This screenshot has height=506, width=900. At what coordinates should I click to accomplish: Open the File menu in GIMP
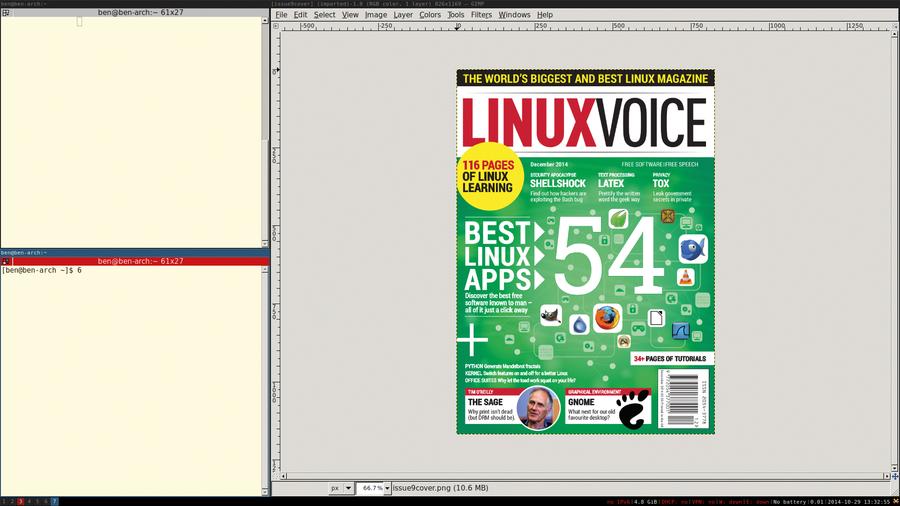tap(281, 15)
